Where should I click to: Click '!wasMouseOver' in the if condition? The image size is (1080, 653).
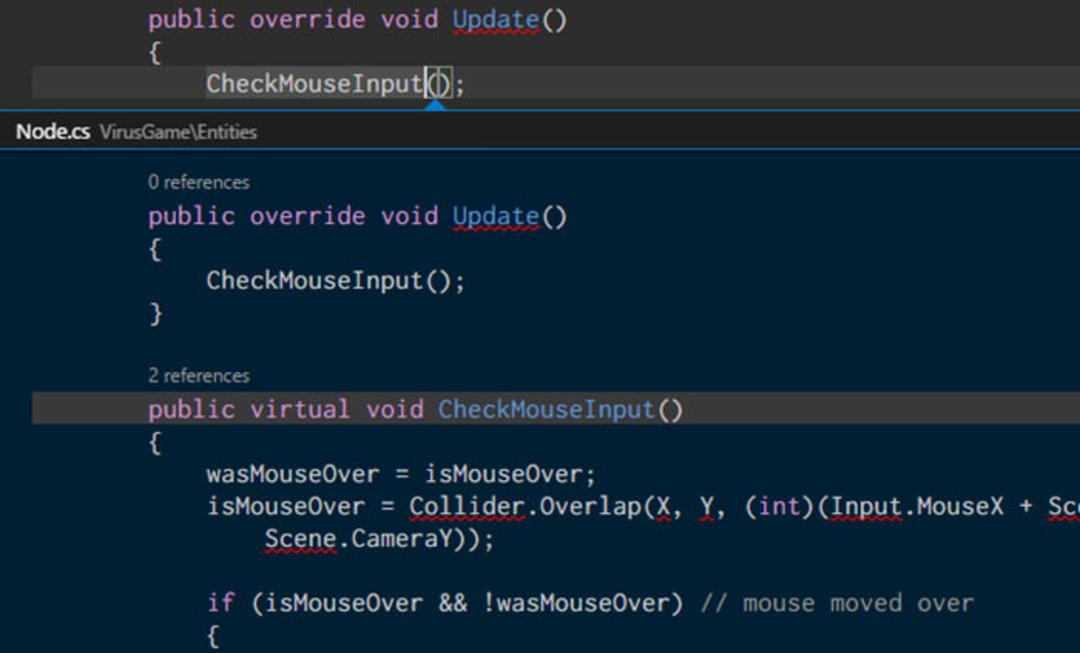pyautogui.click(x=576, y=603)
